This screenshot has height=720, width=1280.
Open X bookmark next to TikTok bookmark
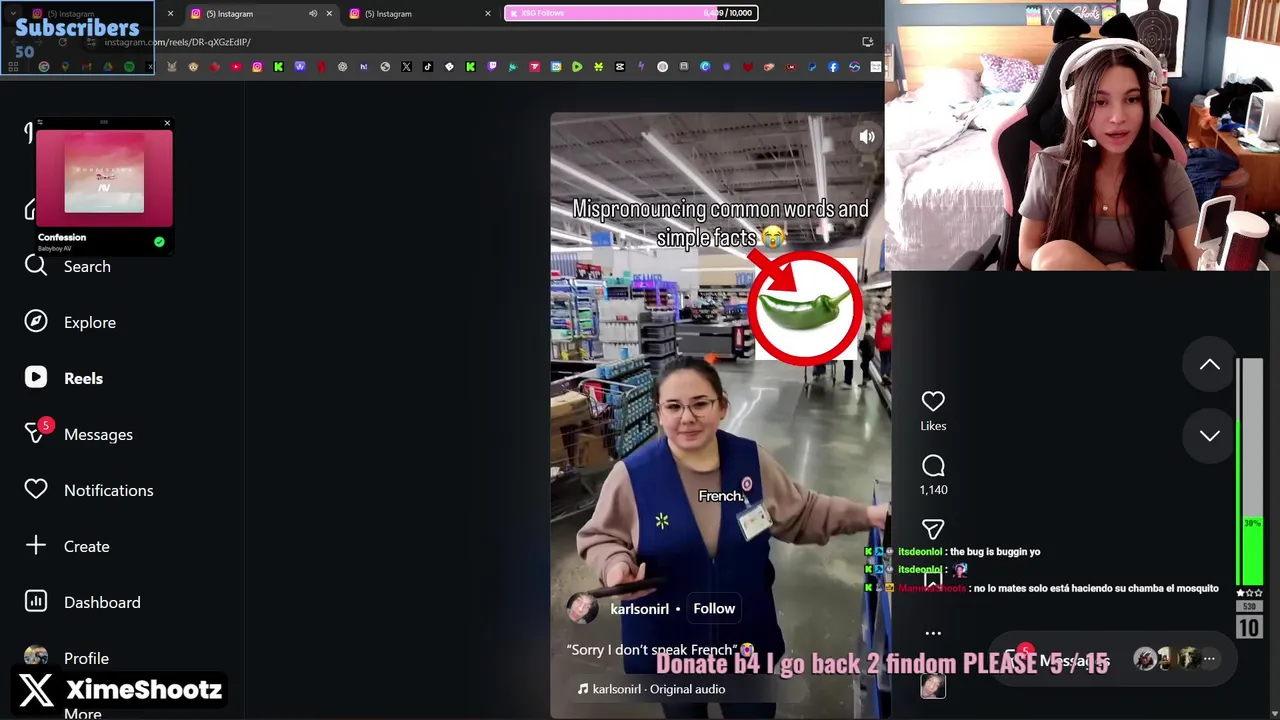[406, 67]
